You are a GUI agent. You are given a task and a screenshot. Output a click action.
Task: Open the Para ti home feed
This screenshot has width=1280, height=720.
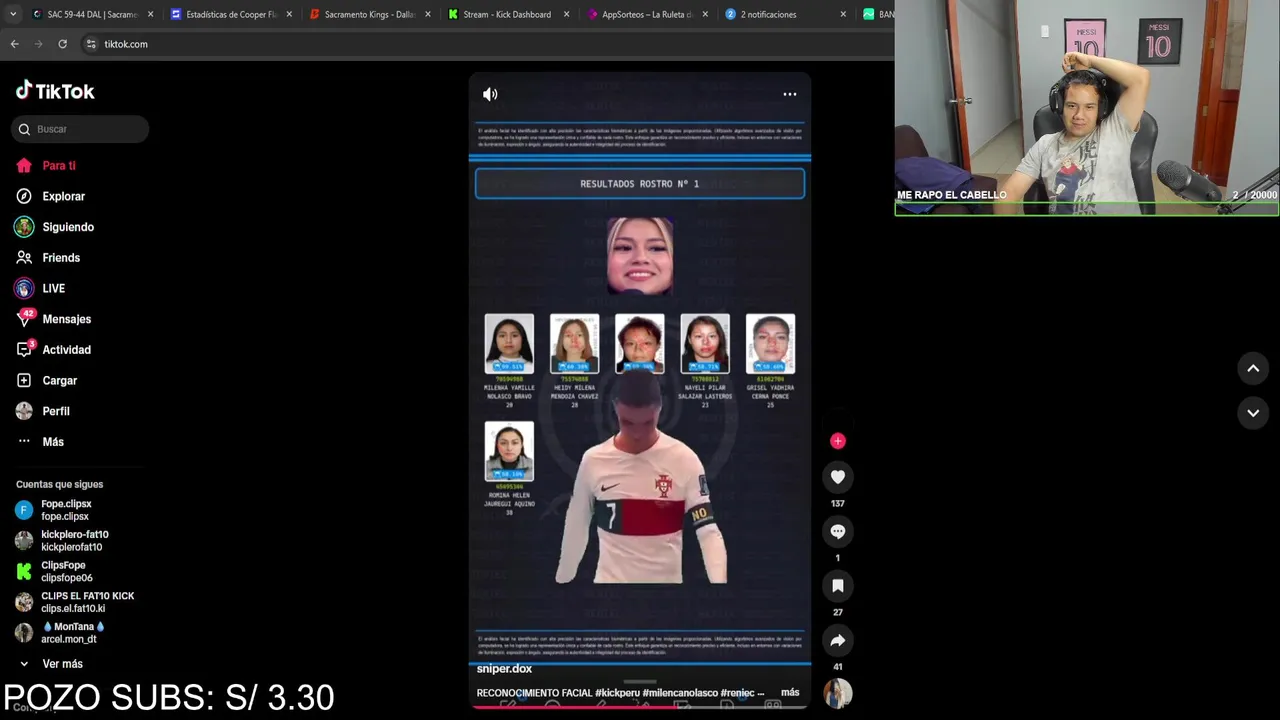pos(46,166)
